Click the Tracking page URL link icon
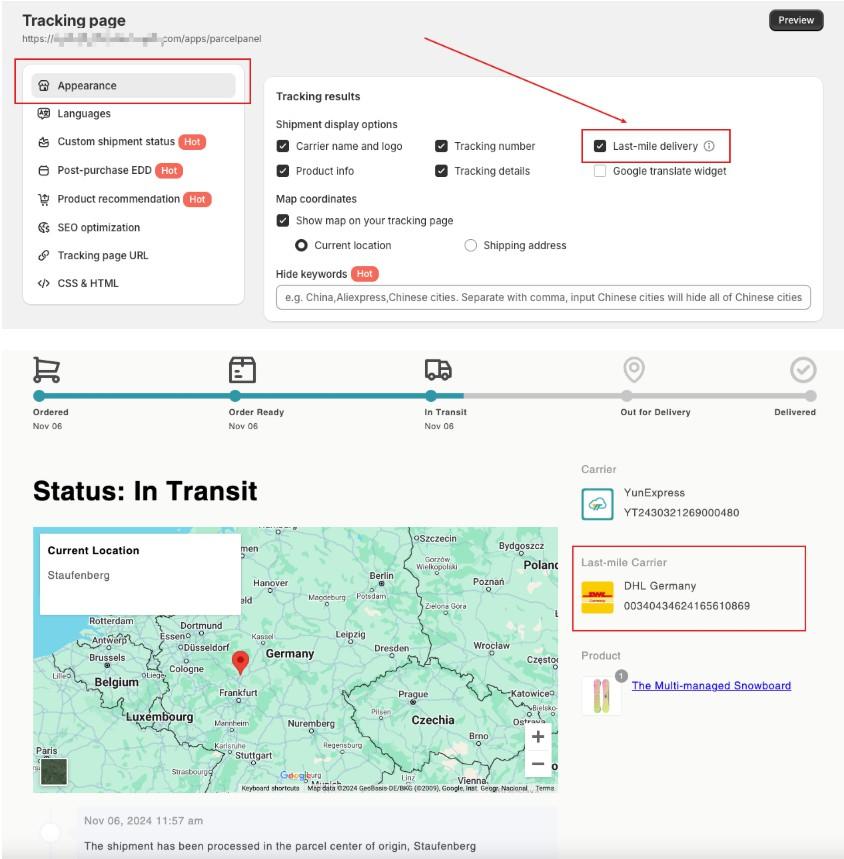The image size is (844, 859). (x=44, y=255)
